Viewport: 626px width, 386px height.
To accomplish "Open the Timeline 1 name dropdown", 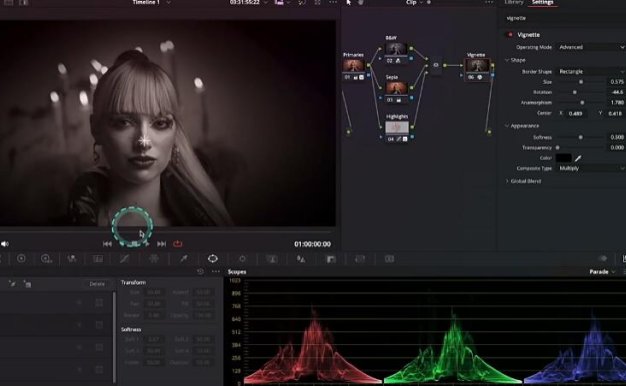I will click(152, 2).
